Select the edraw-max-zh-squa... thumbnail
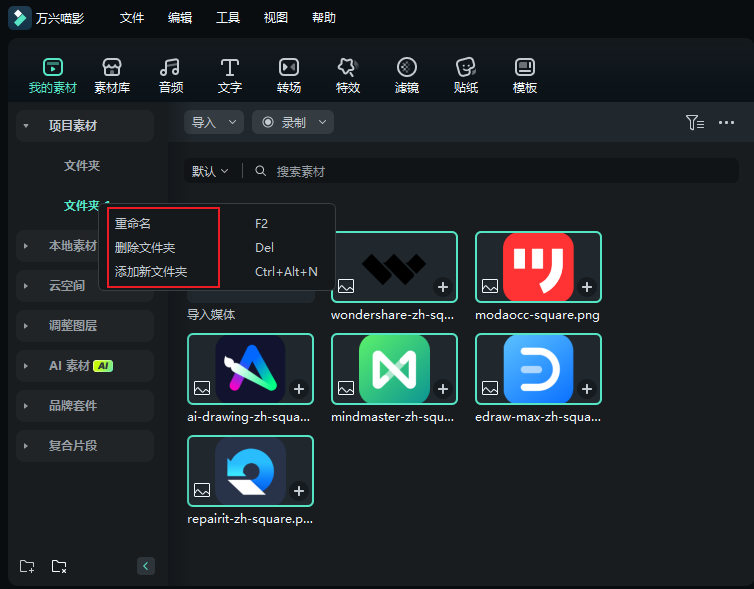The image size is (754, 589). pyautogui.click(x=539, y=369)
